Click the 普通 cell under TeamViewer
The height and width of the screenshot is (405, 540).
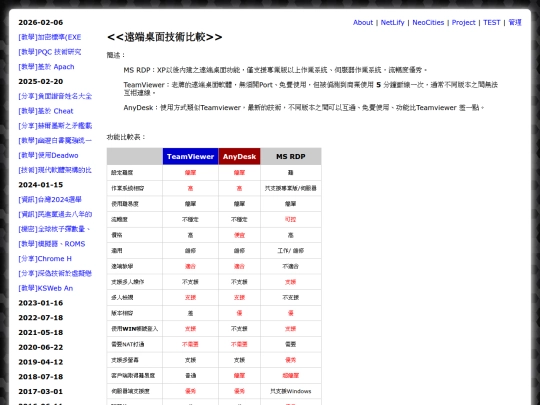190,376
